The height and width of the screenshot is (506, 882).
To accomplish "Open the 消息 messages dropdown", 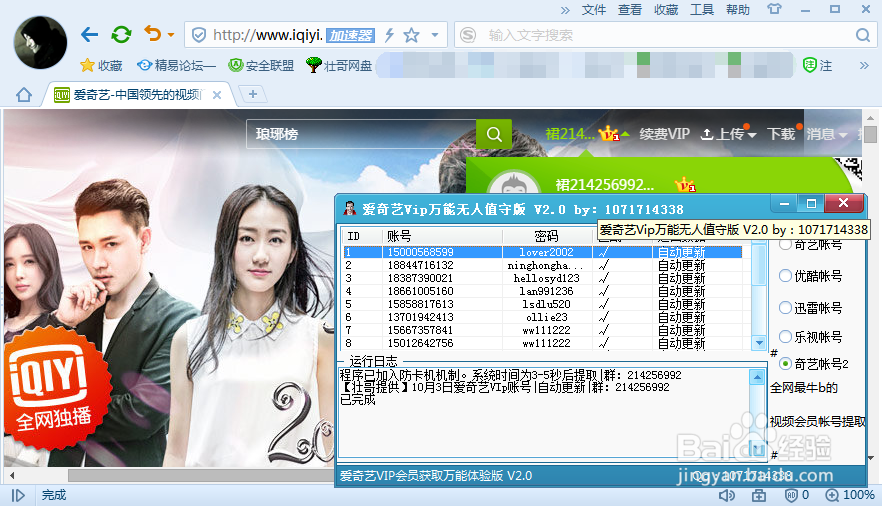I will (826, 134).
